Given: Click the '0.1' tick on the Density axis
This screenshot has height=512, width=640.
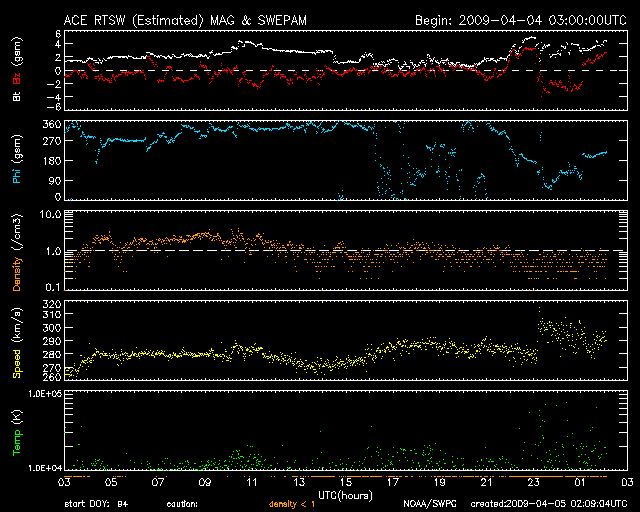Looking at the screenshot, I should tap(53, 287).
